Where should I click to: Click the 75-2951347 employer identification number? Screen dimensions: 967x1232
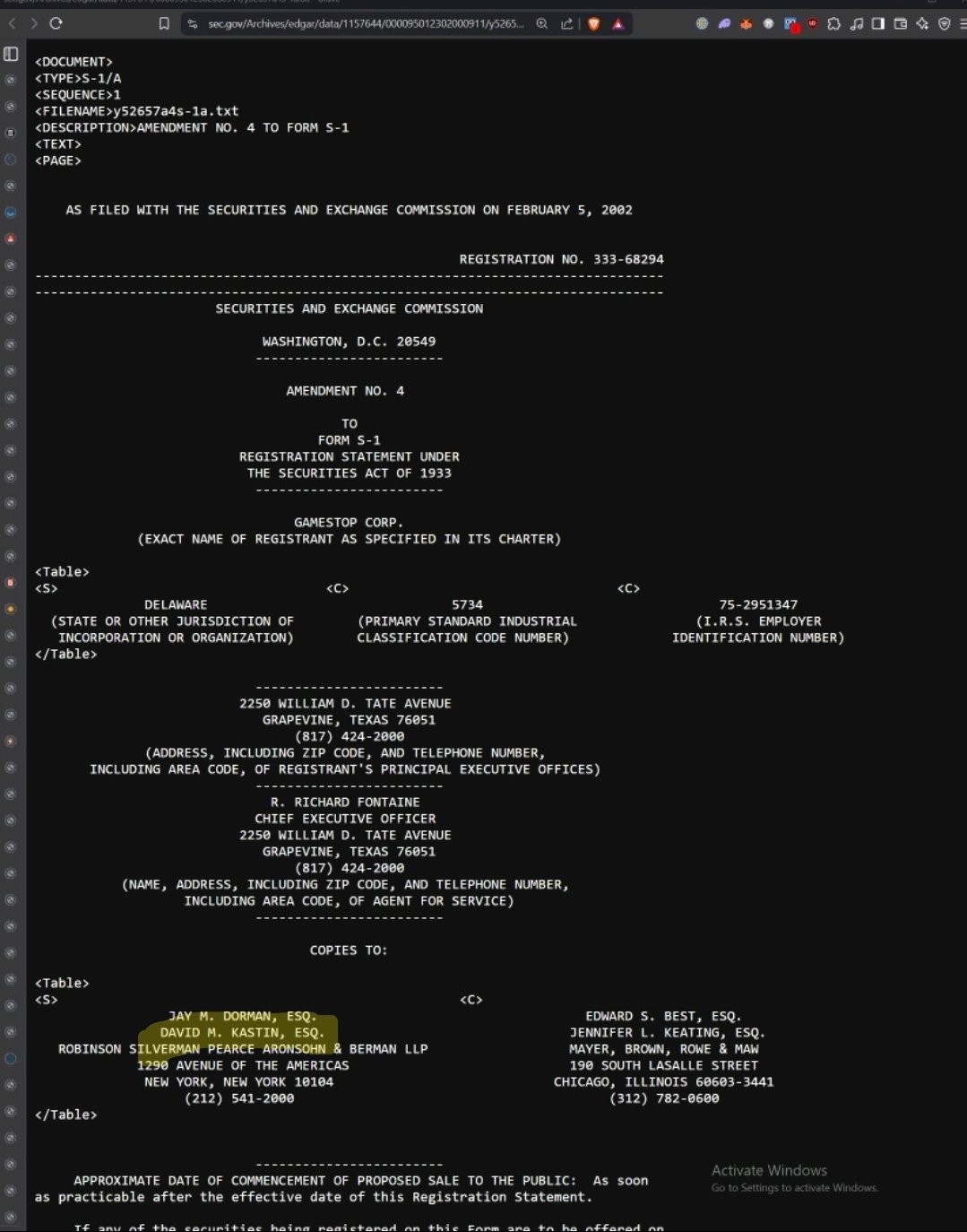coord(758,604)
